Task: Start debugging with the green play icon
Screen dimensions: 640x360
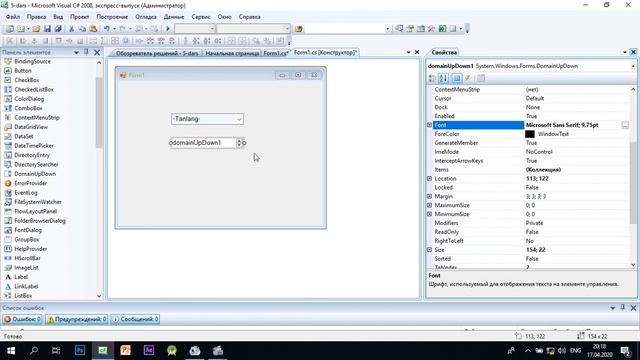Action: [168, 29]
